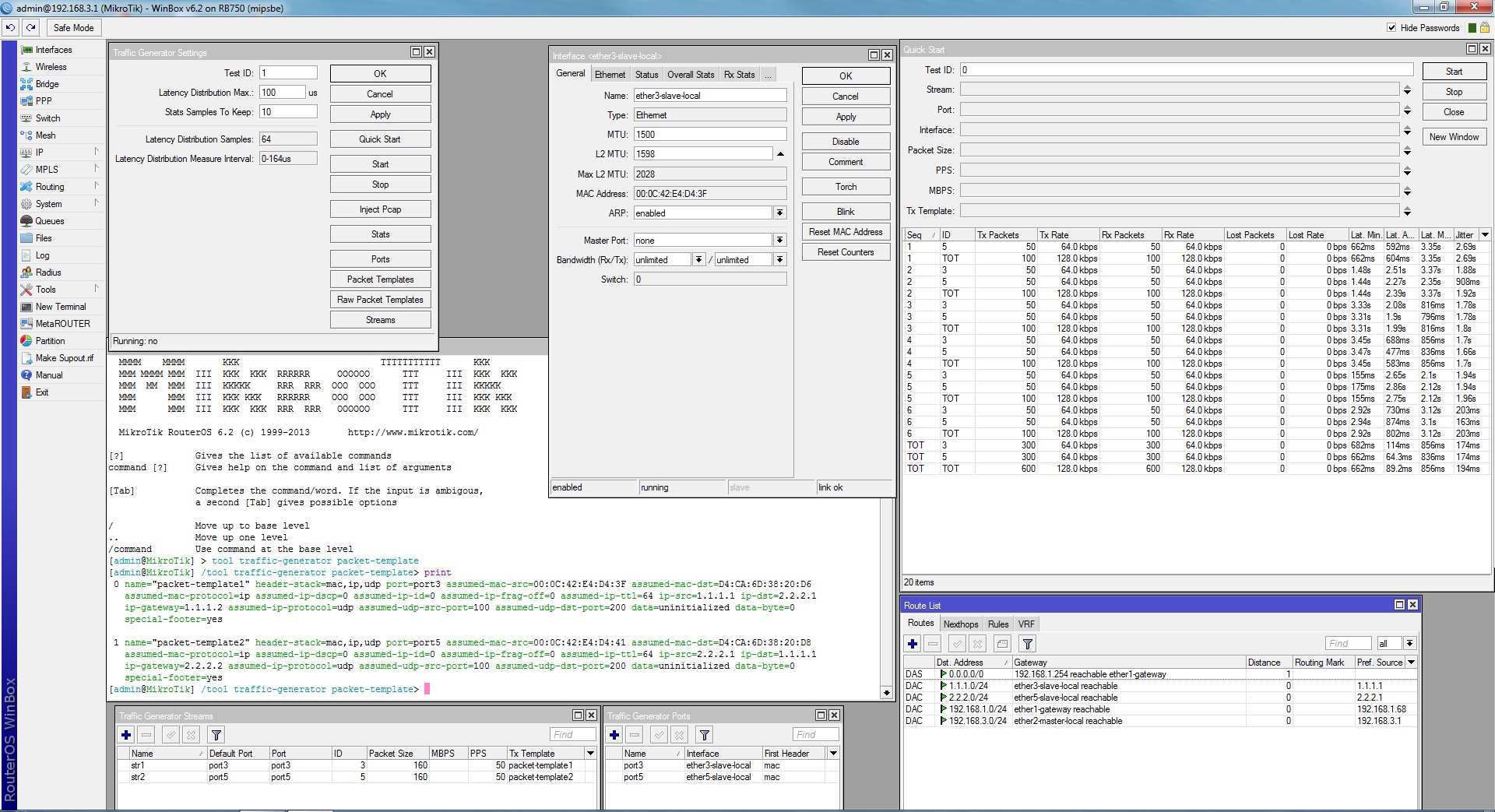Open Files from the sidebar
The image size is (1495, 812).
(x=44, y=238)
